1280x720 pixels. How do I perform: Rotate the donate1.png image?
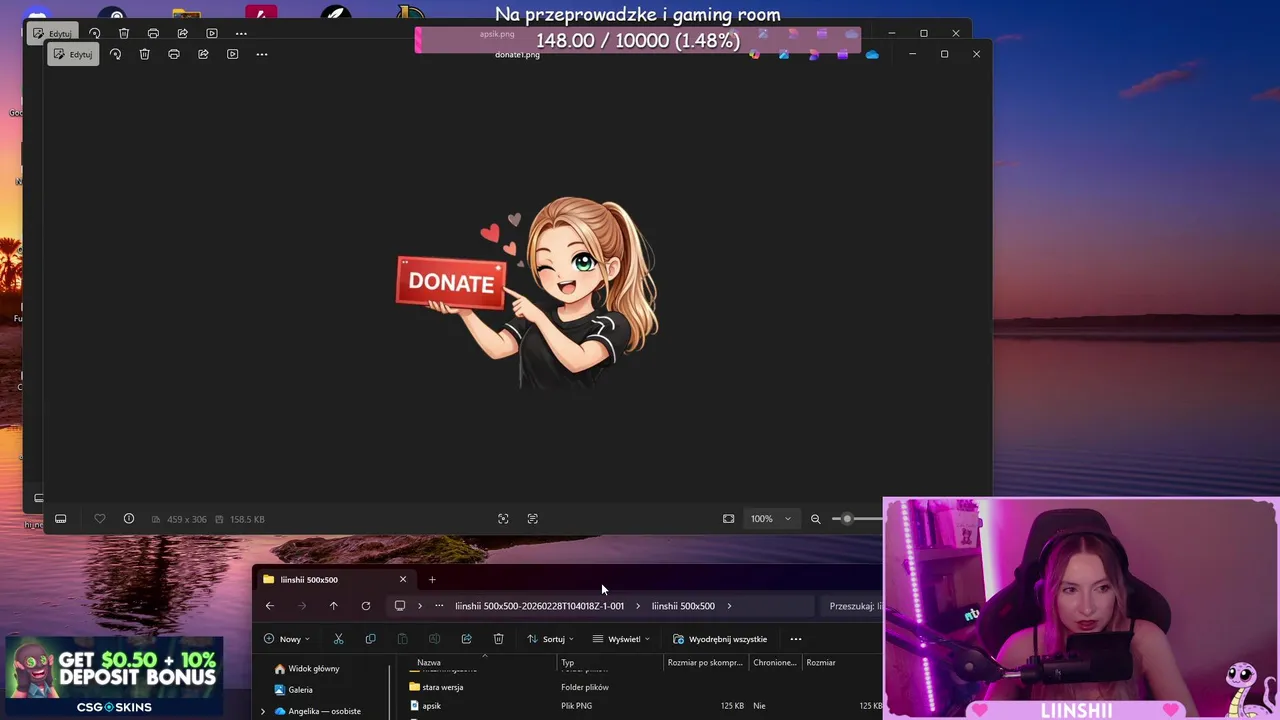click(x=115, y=54)
